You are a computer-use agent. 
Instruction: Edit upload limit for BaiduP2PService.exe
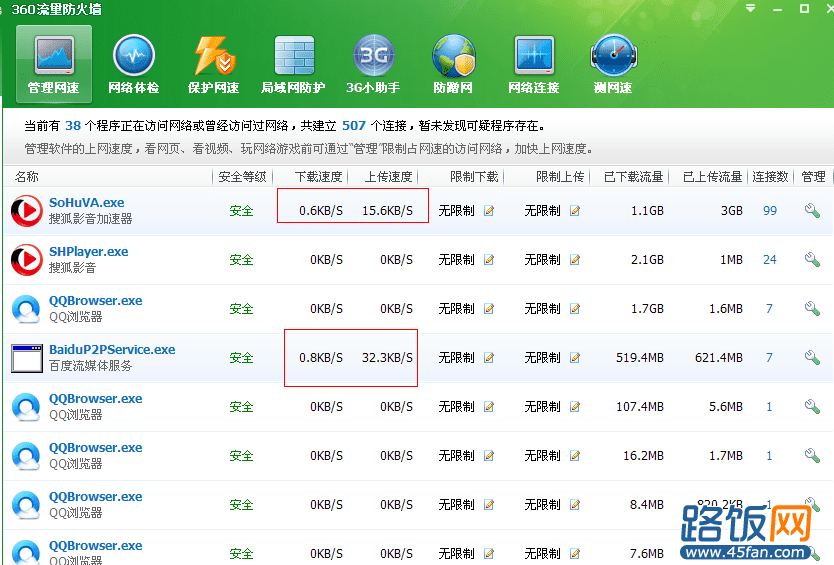574,358
